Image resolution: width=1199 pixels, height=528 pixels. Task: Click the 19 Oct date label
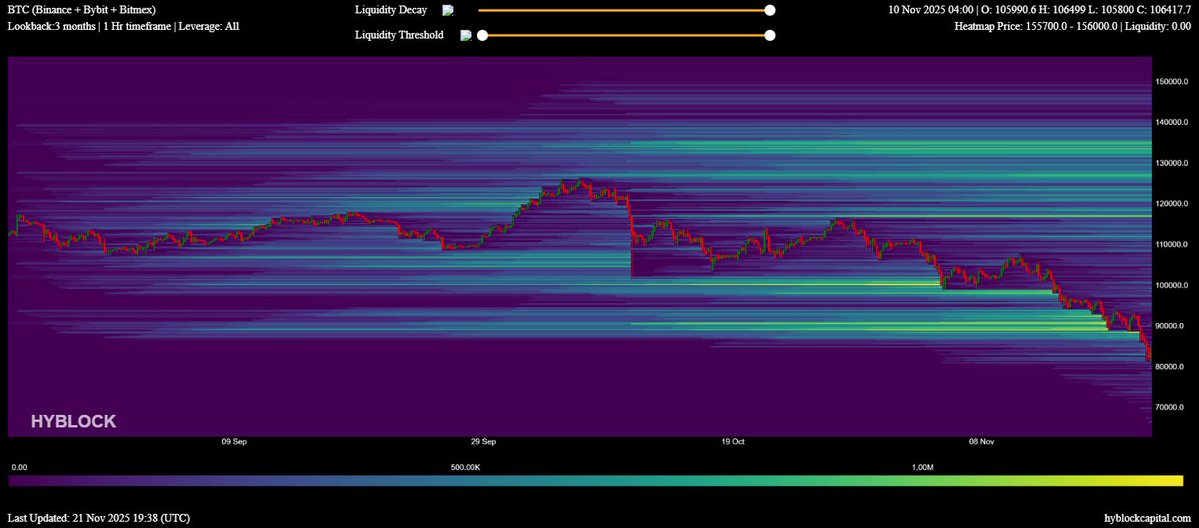point(733,442)
